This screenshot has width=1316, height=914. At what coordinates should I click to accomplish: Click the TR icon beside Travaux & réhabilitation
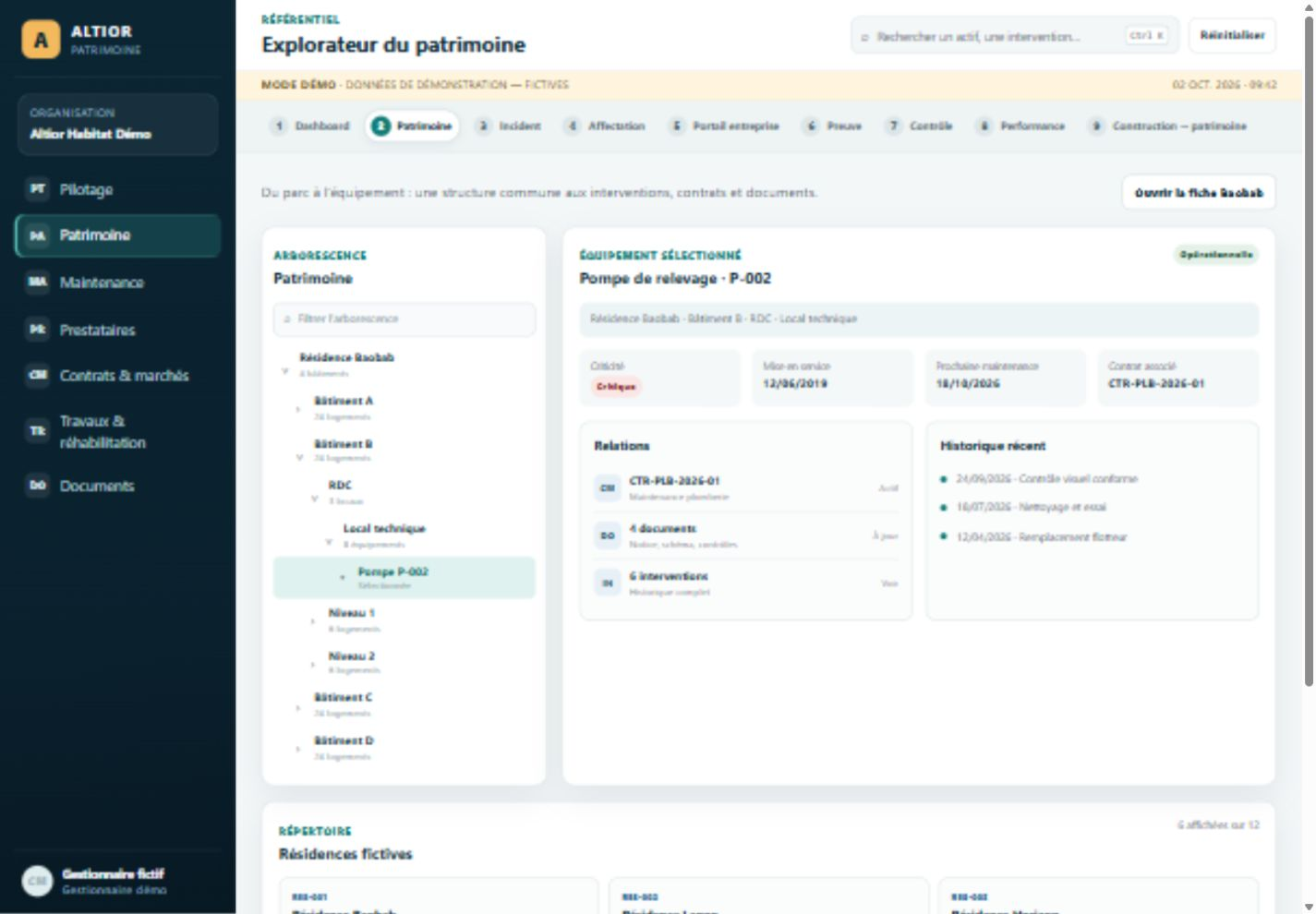pyautogui.click(x=37, y=431)
